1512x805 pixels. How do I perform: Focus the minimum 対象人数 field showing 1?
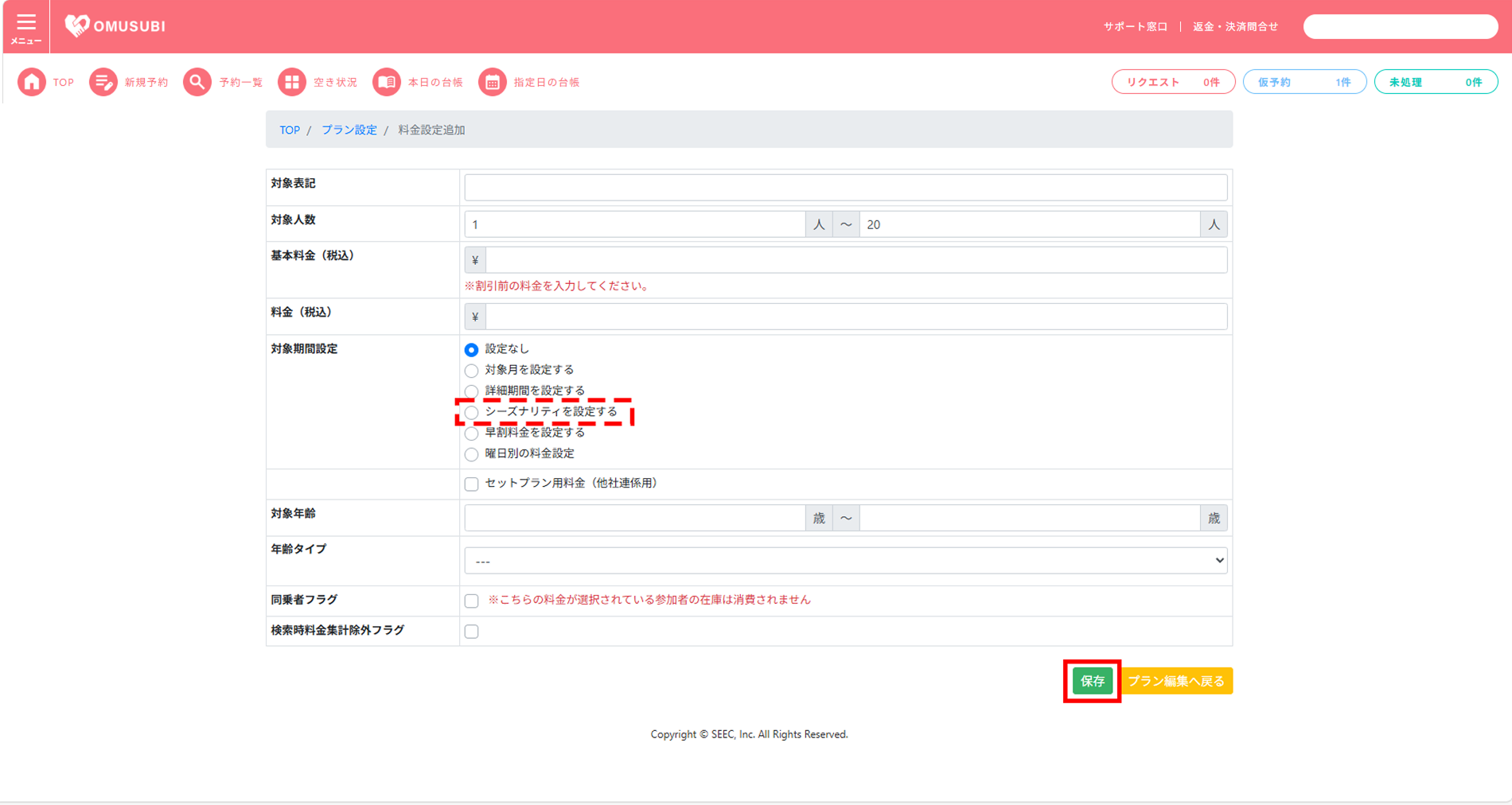[x=635, y=224]
